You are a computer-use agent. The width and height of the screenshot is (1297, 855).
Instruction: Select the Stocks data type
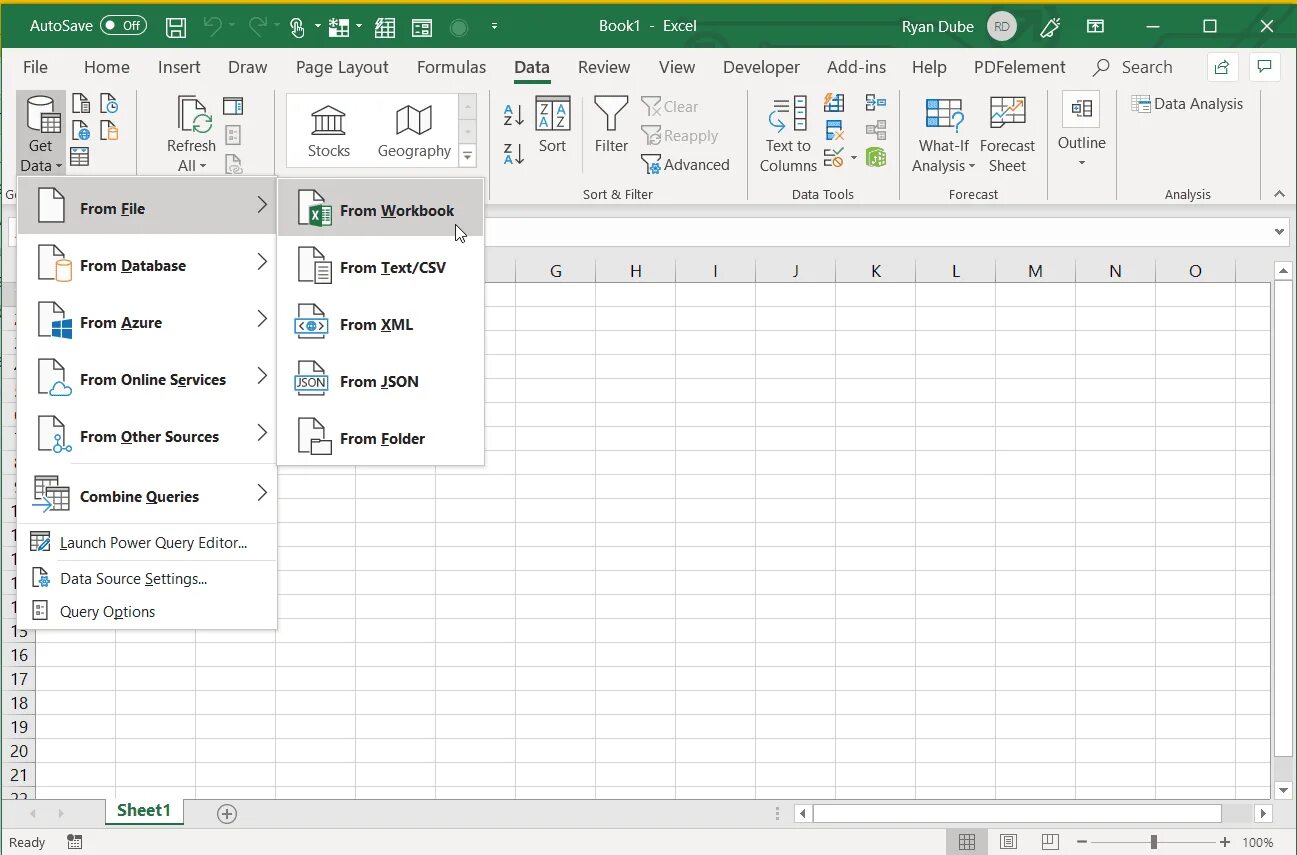click(329, 132)
